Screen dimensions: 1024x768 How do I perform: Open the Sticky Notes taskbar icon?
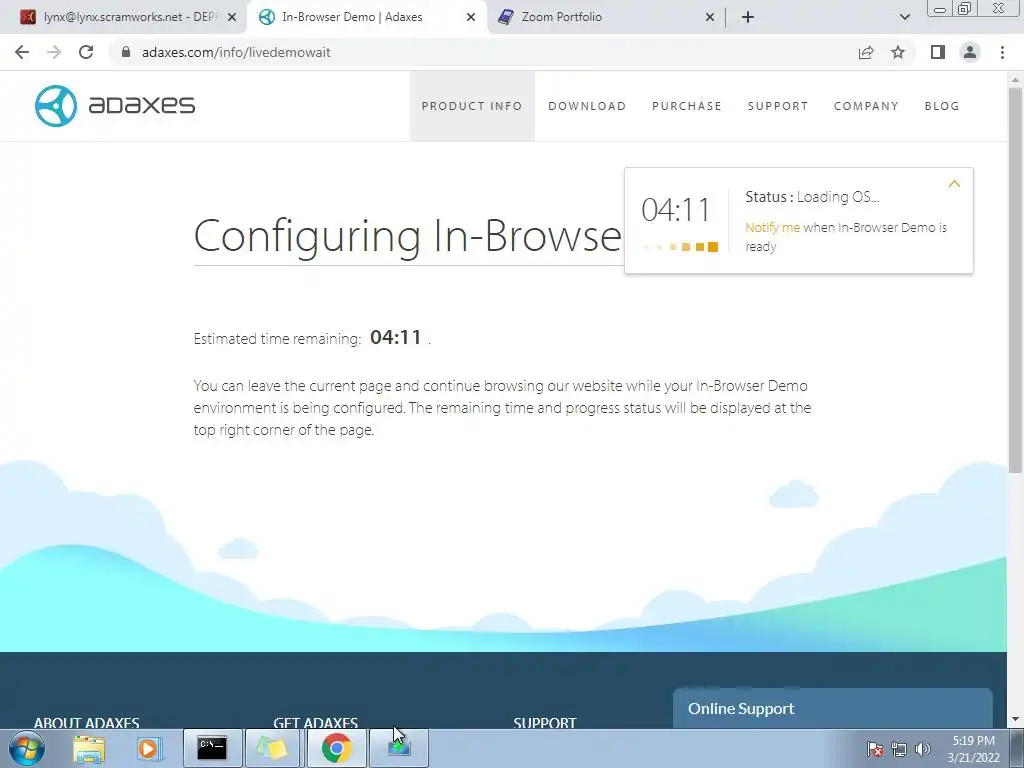point(272,748)
